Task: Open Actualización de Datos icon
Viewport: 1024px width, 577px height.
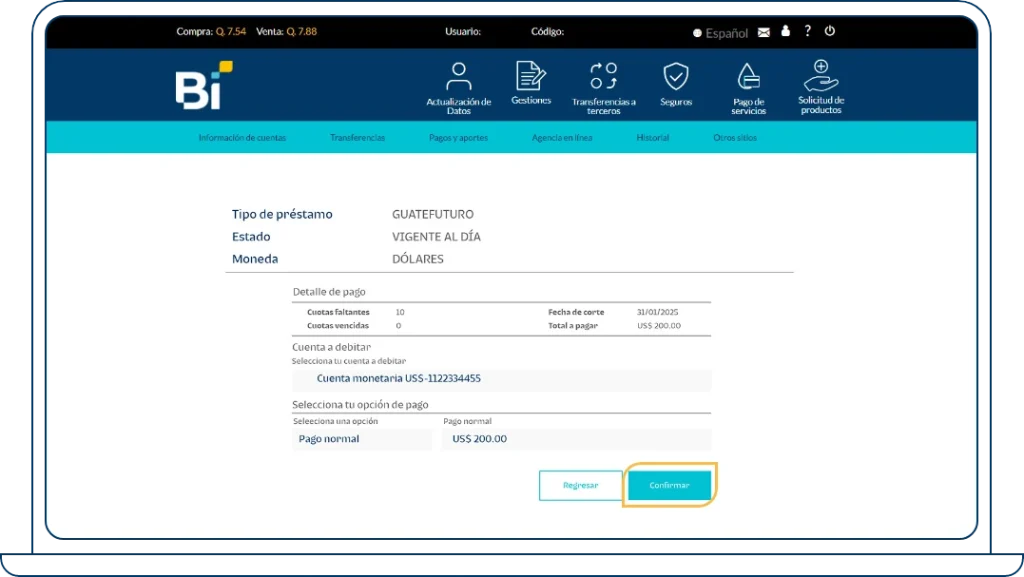Action: (459, 78)
